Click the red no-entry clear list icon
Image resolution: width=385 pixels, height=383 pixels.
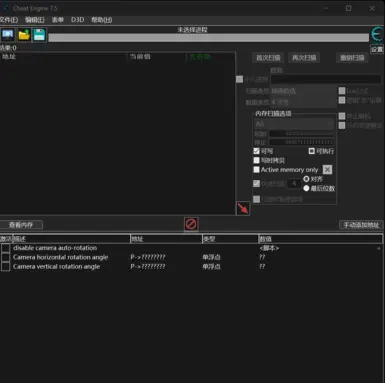click(191, 224)
